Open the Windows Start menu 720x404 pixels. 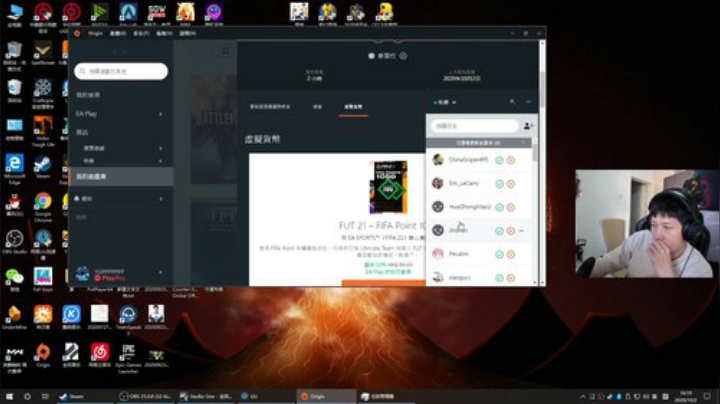[9, 396]
